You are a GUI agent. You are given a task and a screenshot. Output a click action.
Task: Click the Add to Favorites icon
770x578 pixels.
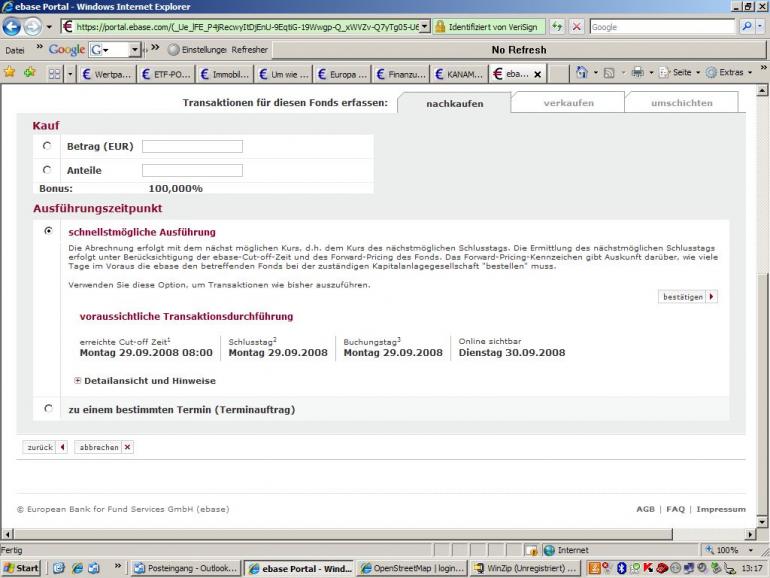click(x=29, y=73)
